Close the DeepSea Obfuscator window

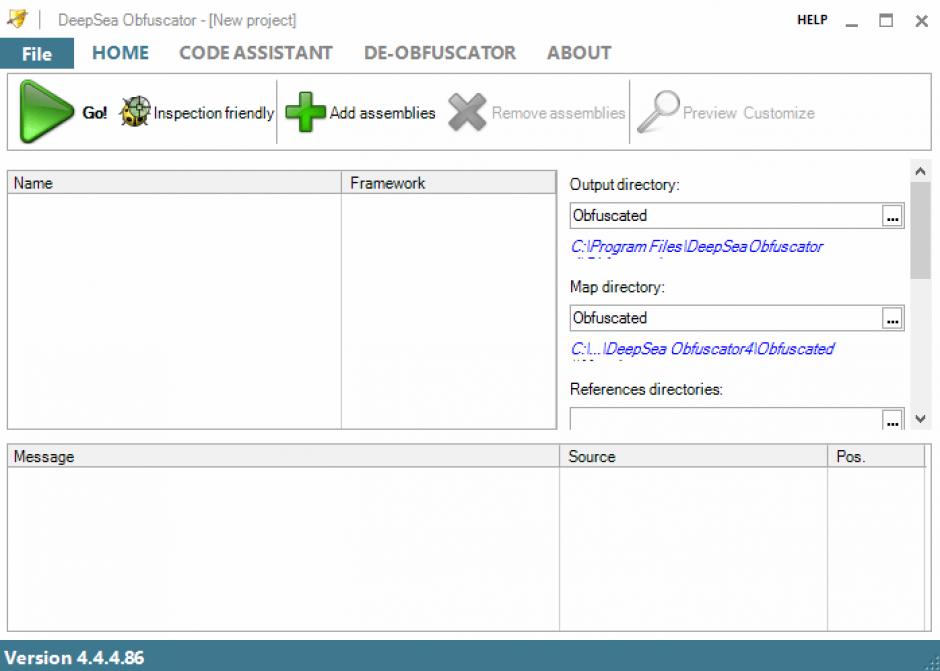tap(921, 21)
